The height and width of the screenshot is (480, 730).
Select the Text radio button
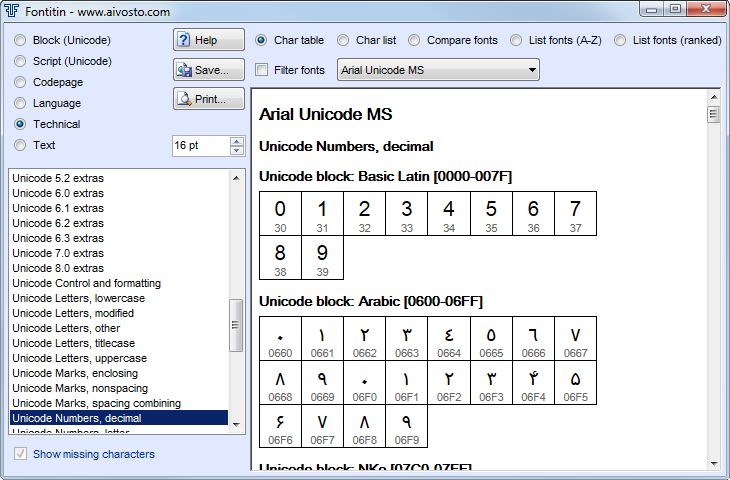tap(20, 145)
